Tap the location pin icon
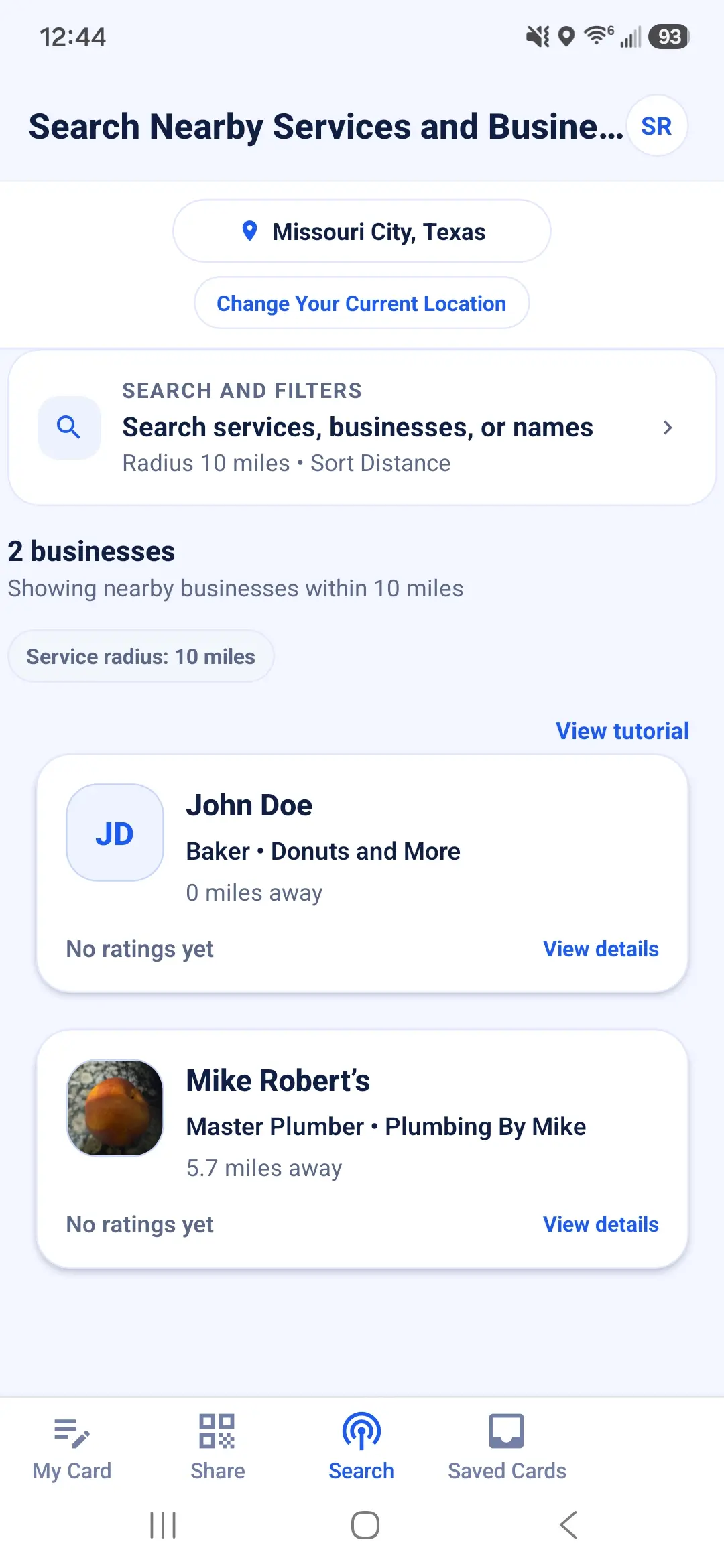Viewport: 724px width, 1568px height. (x=249, y=231)
